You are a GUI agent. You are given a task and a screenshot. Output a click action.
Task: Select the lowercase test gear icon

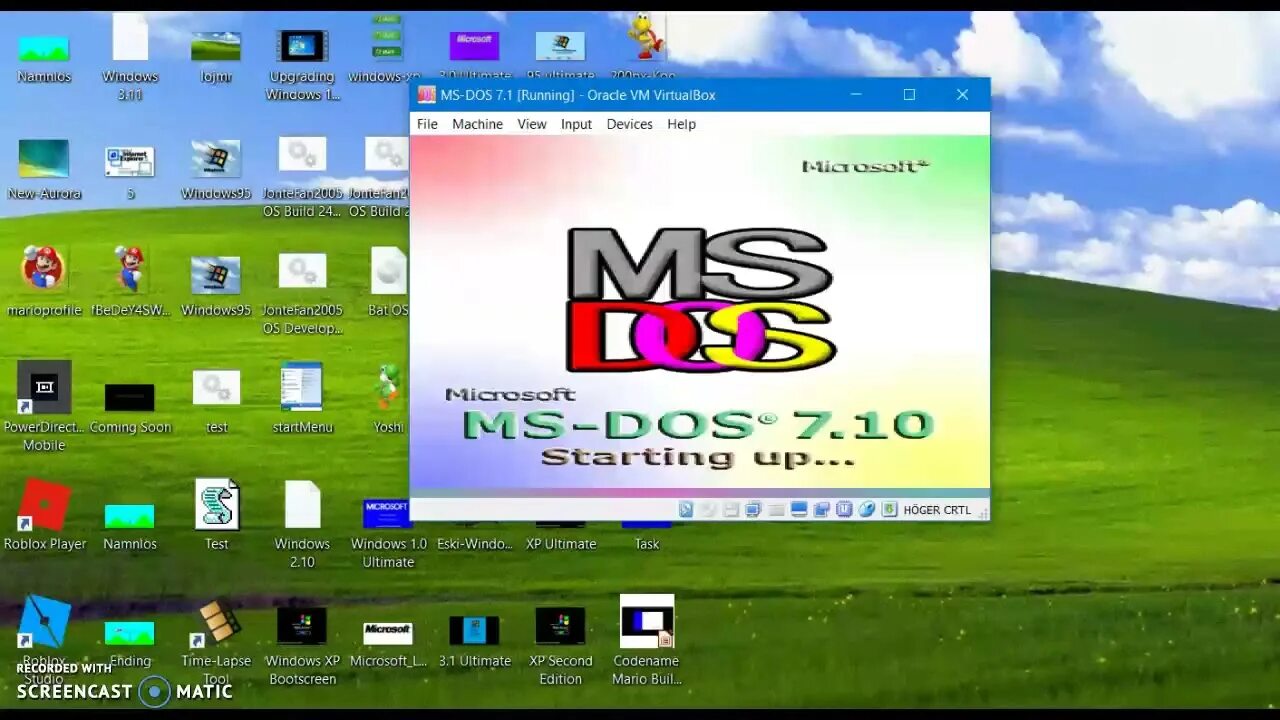(x=216, y=400)
